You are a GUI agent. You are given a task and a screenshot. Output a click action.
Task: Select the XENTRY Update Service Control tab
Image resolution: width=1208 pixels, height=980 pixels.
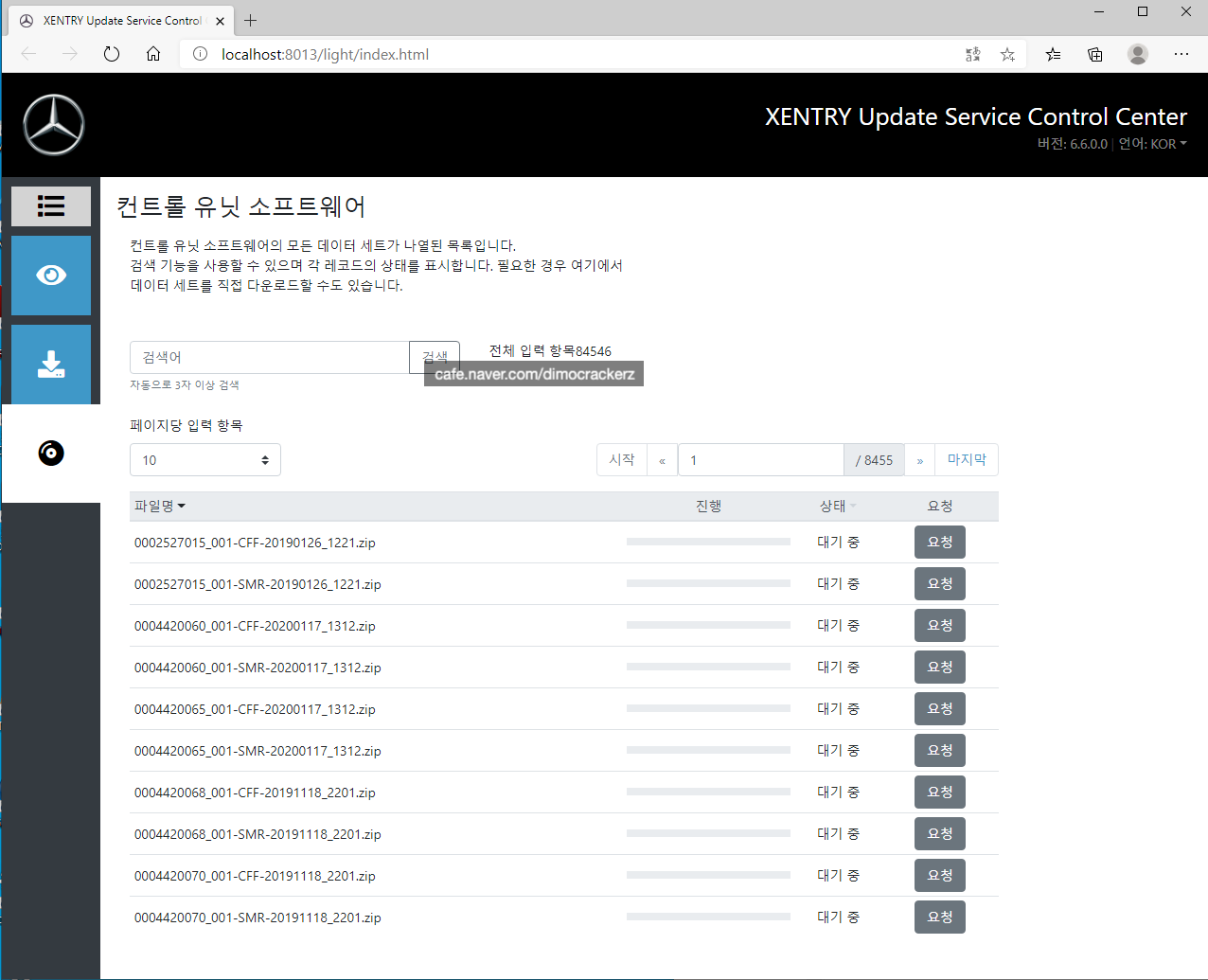(x=121, y=21)
